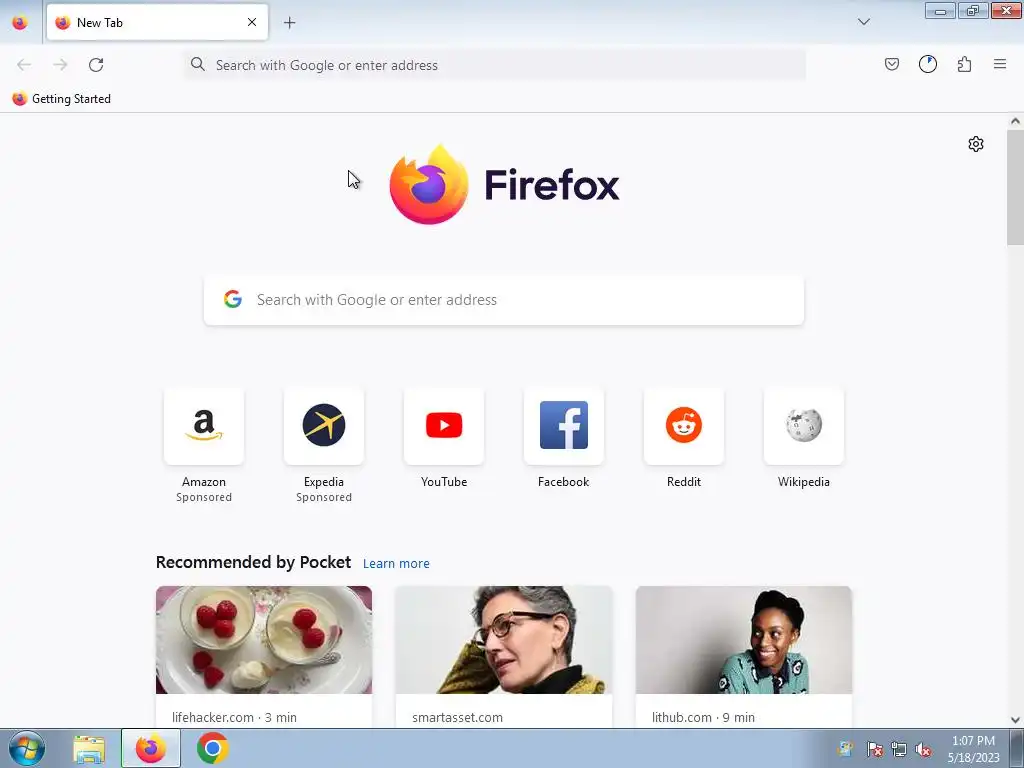Click the page scrollbar up arrow
This screenshot has height=768, width=1024.
[x=1015, y=121]
